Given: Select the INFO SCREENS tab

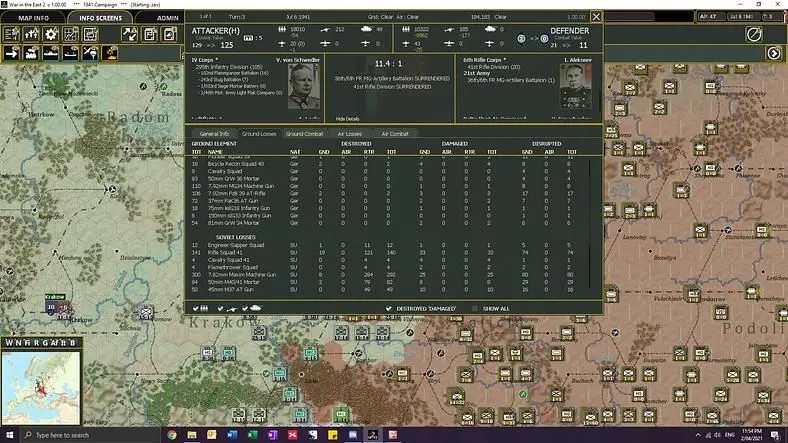Looking at the screenshot, I should [101, 18].
